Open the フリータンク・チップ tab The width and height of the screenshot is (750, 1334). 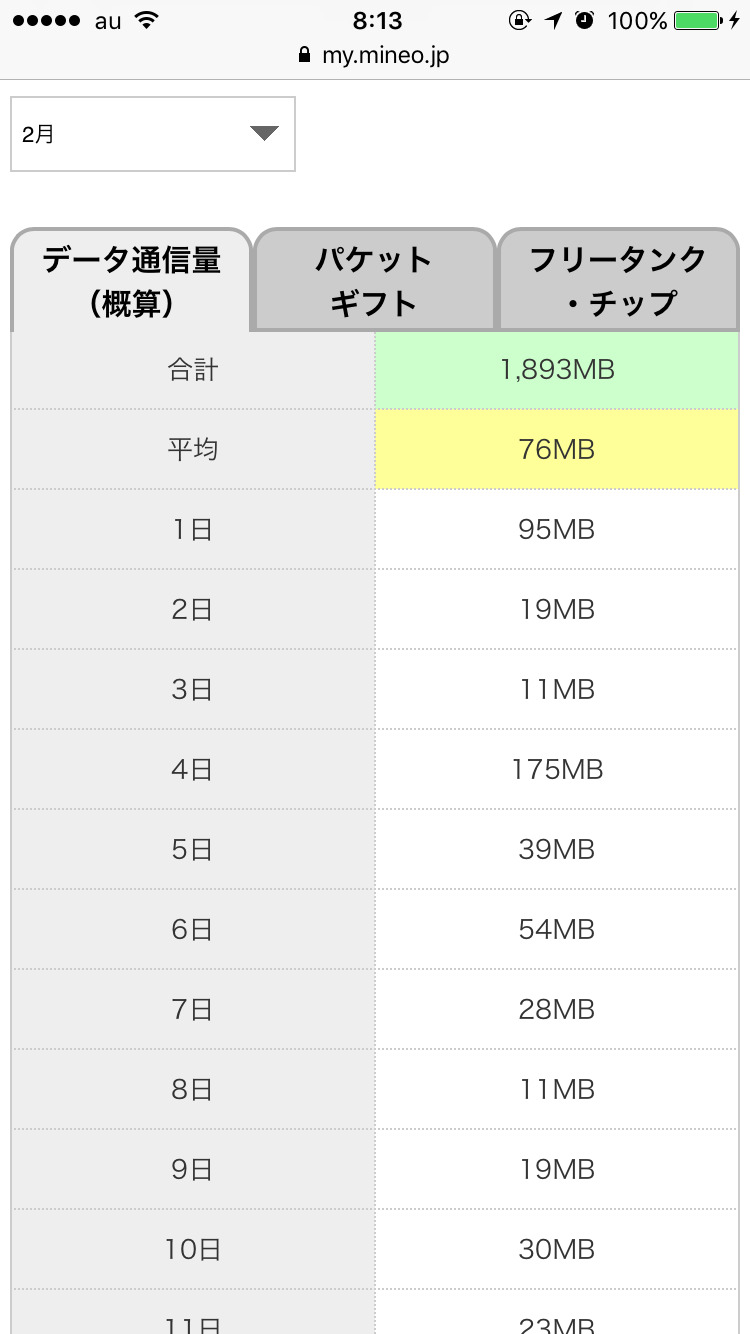618,281
